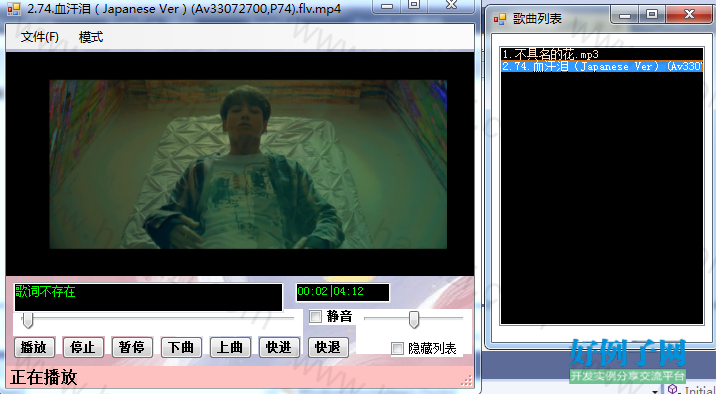Rewind with 快退 button
The width and height of the screenshot is (716, 394).
click(328, 347)
